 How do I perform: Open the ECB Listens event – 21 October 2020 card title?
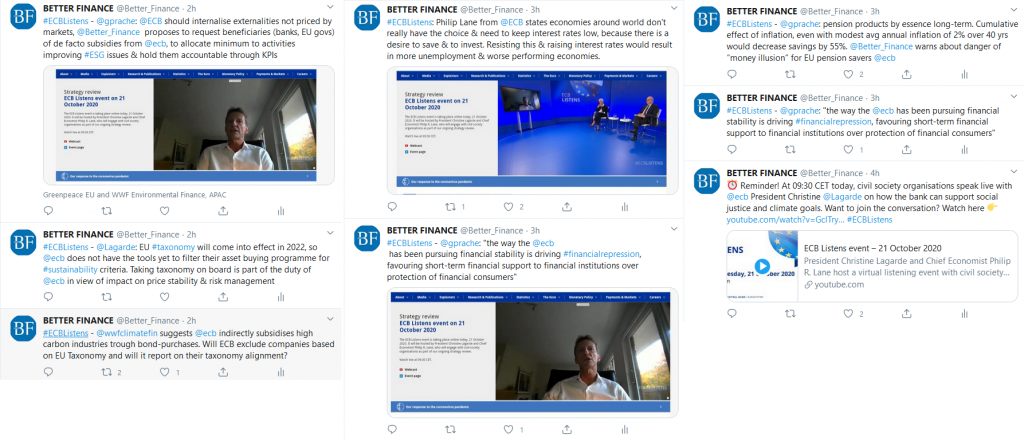point(872,248)
